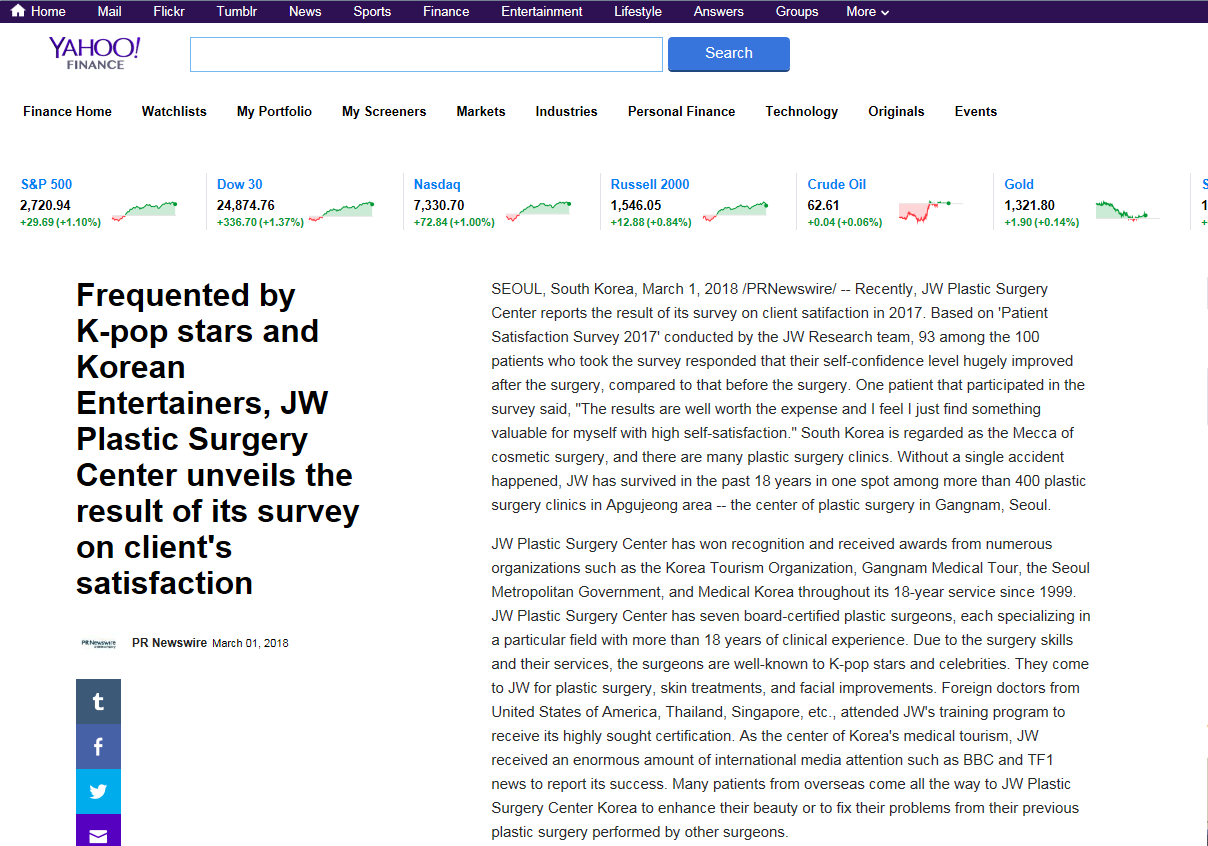The width and height of the screenshot is (1208, 846).
Task: Click the Dow 30 value 24,874.76
Action: pos(246,205)
